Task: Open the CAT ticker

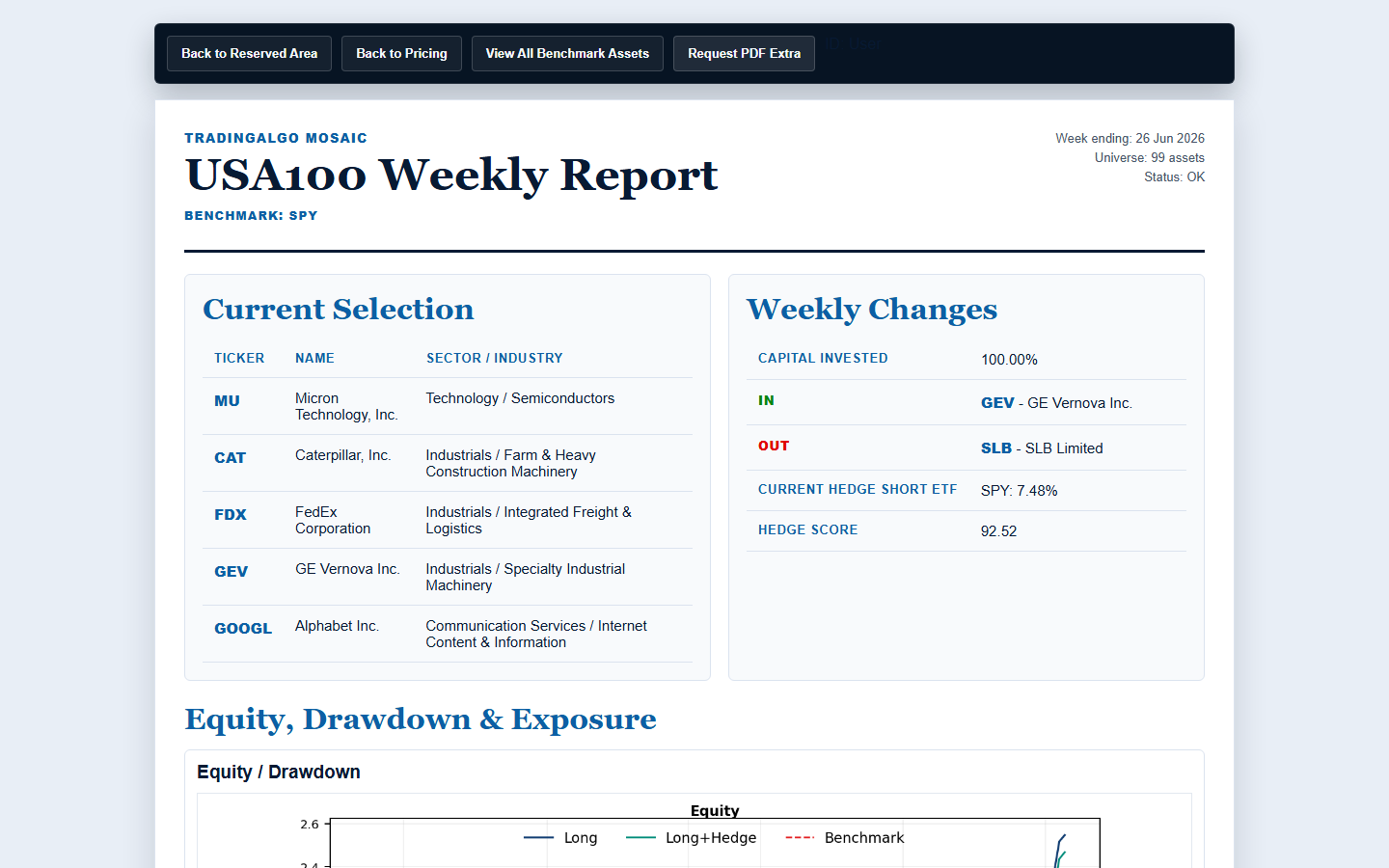Action: [230, 458]
